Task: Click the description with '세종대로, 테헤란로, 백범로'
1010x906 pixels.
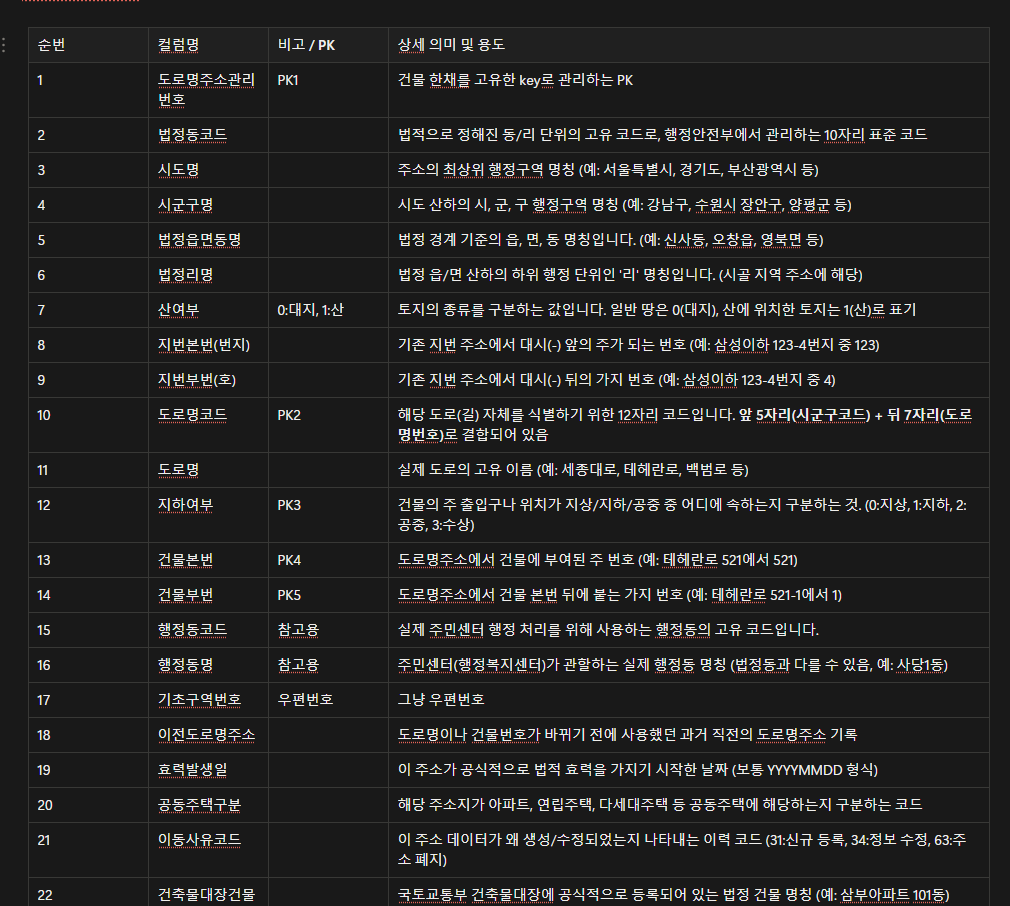Action: 689,470
